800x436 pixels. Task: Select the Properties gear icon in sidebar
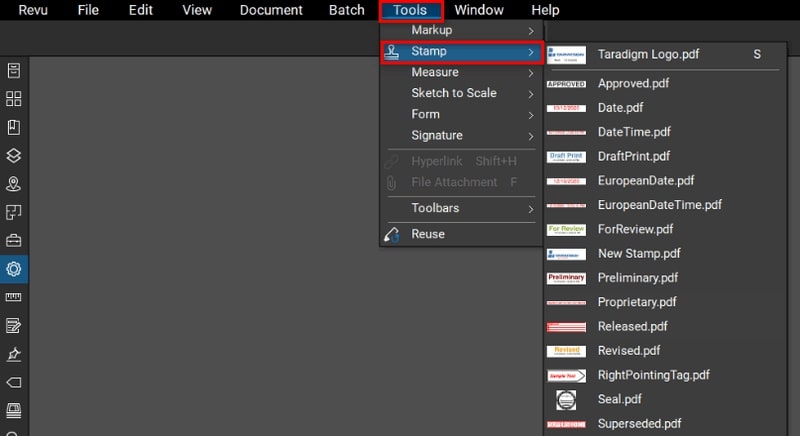pyautogui.click(x=14, y=268)
